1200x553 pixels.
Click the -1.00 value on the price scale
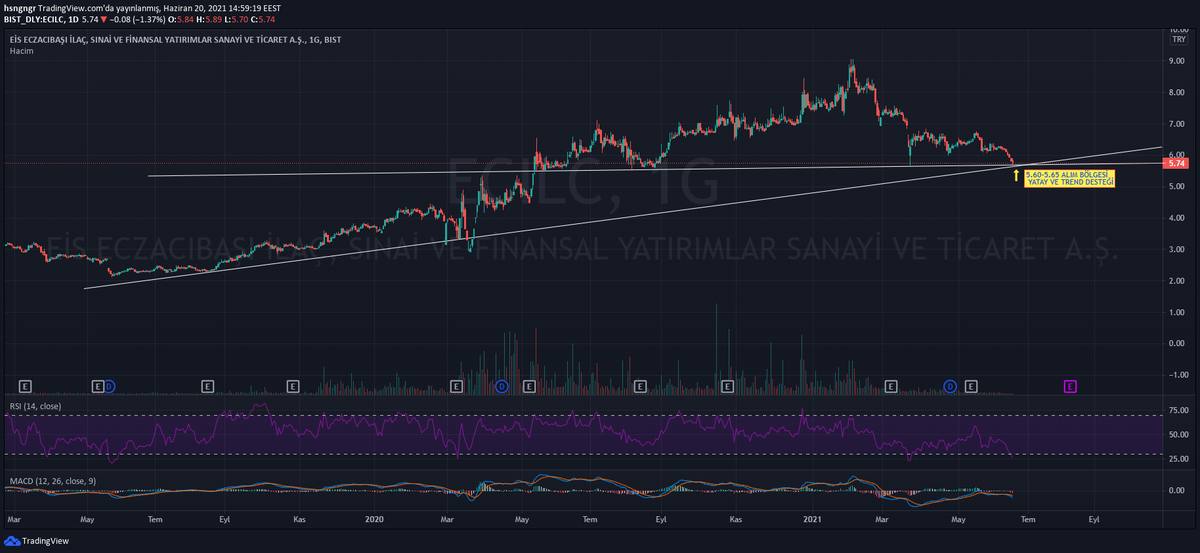pos(1177,375)
